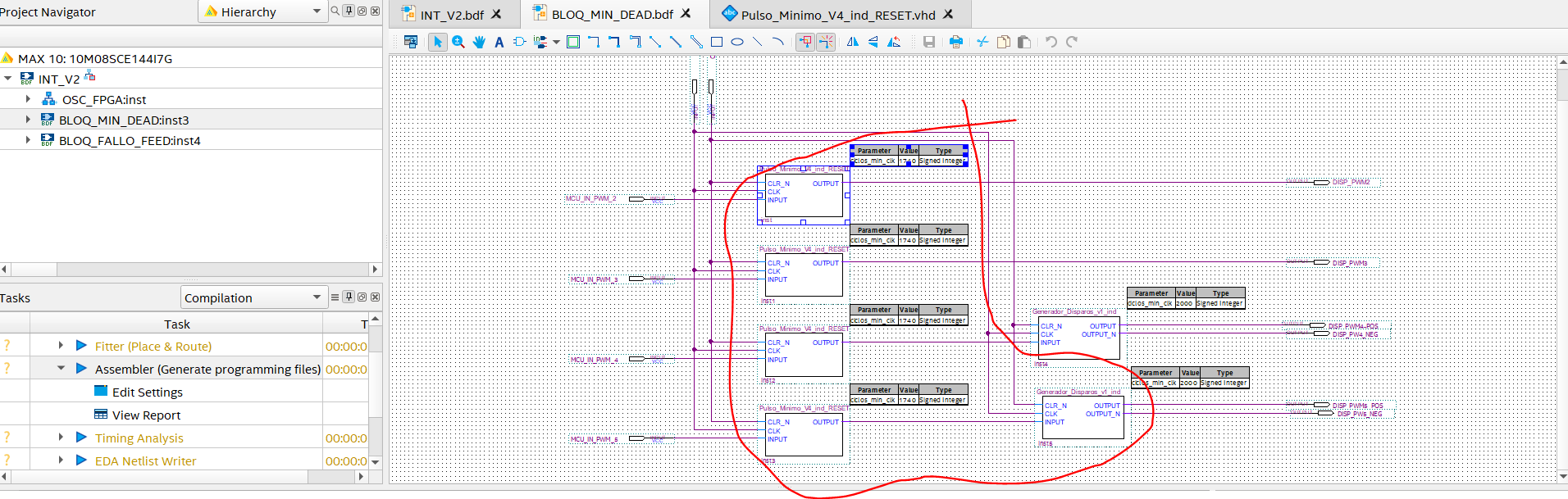The width and height of the screenshot is (1568, 499).
Task: Click the Project Navigator horizontal scrollbar
Action: click(x=191, y=269)
